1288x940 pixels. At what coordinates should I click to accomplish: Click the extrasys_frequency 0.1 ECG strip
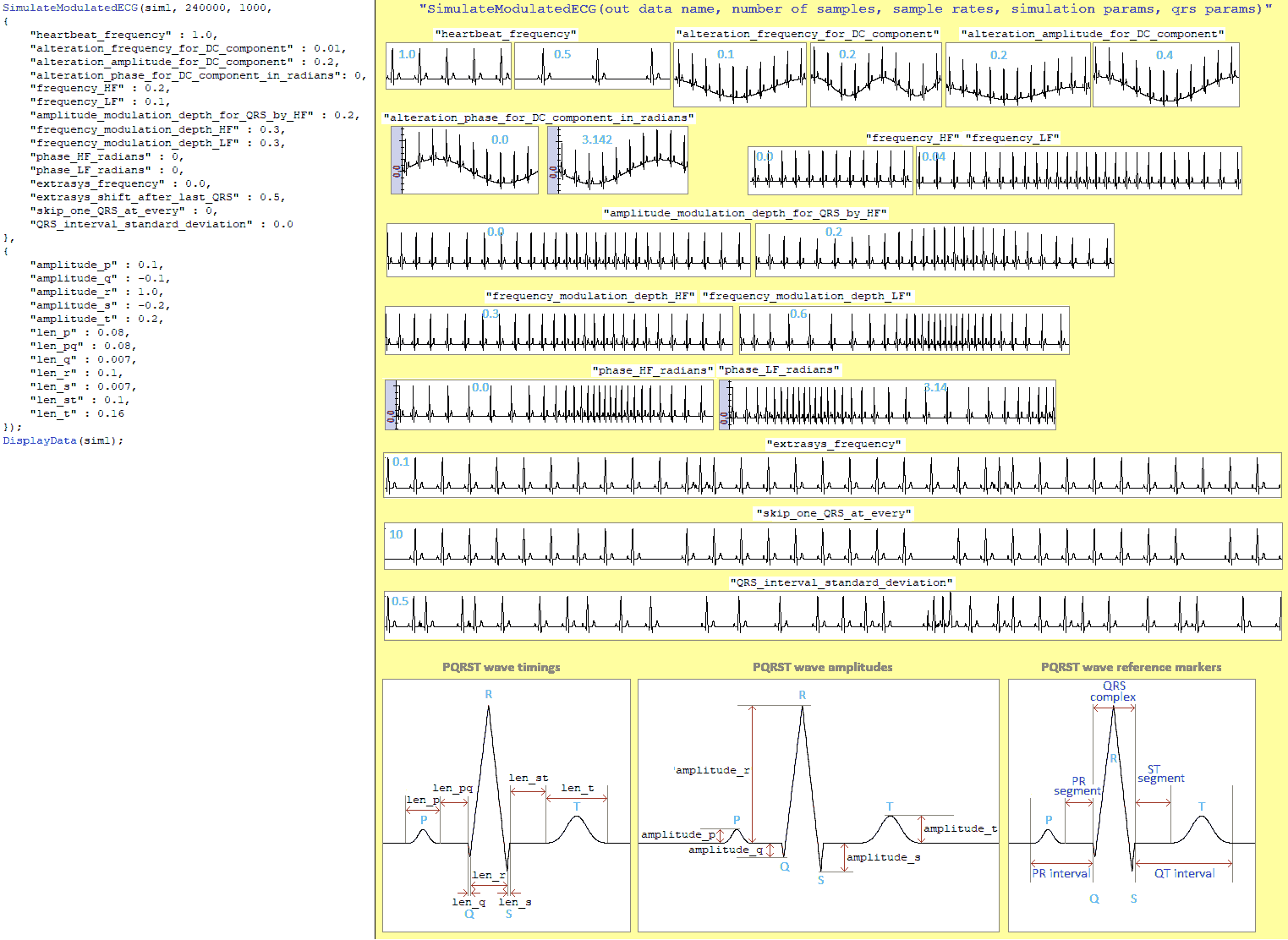(832, 475)
